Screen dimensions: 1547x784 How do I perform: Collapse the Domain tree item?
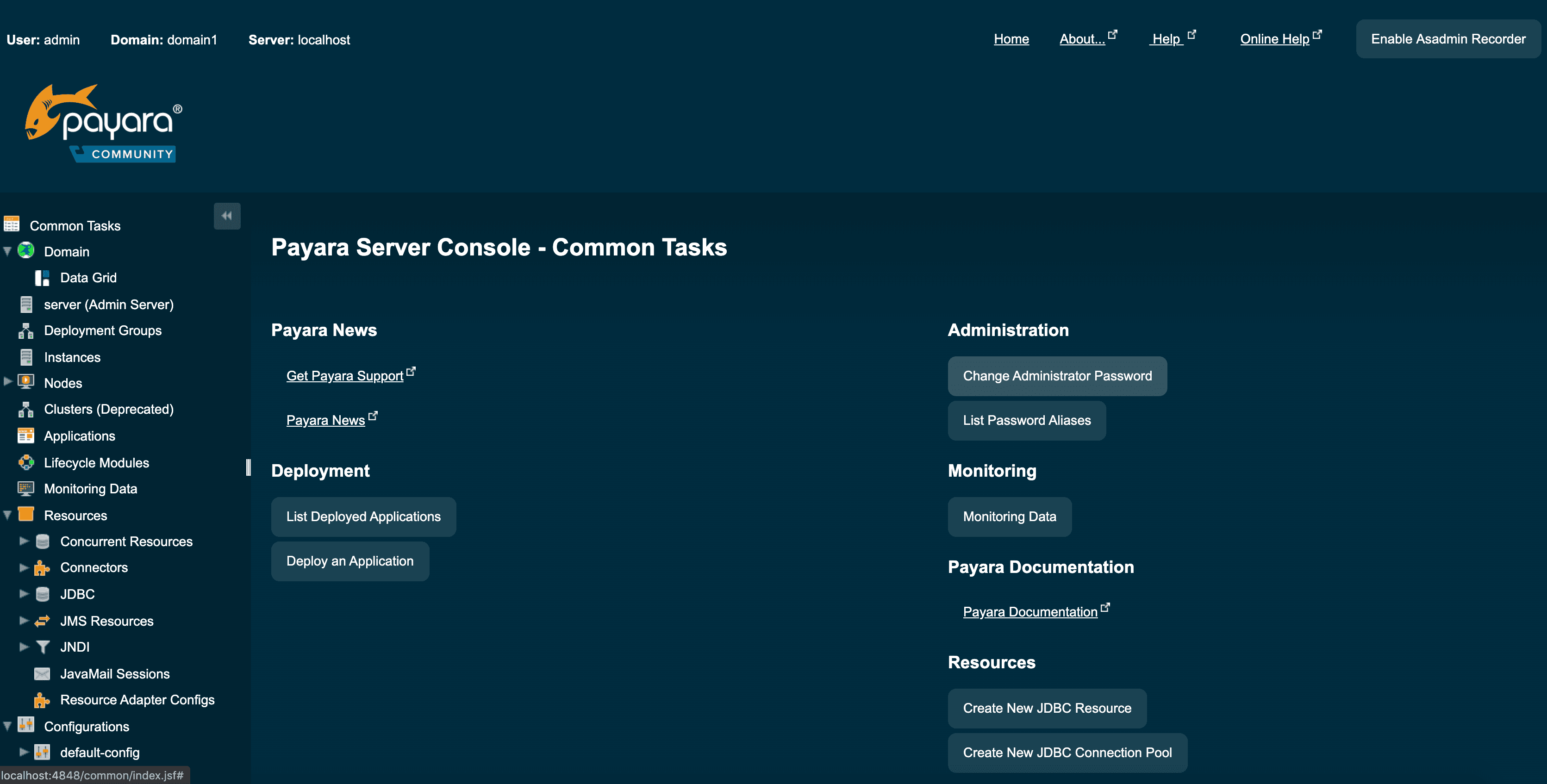[7, 251]
